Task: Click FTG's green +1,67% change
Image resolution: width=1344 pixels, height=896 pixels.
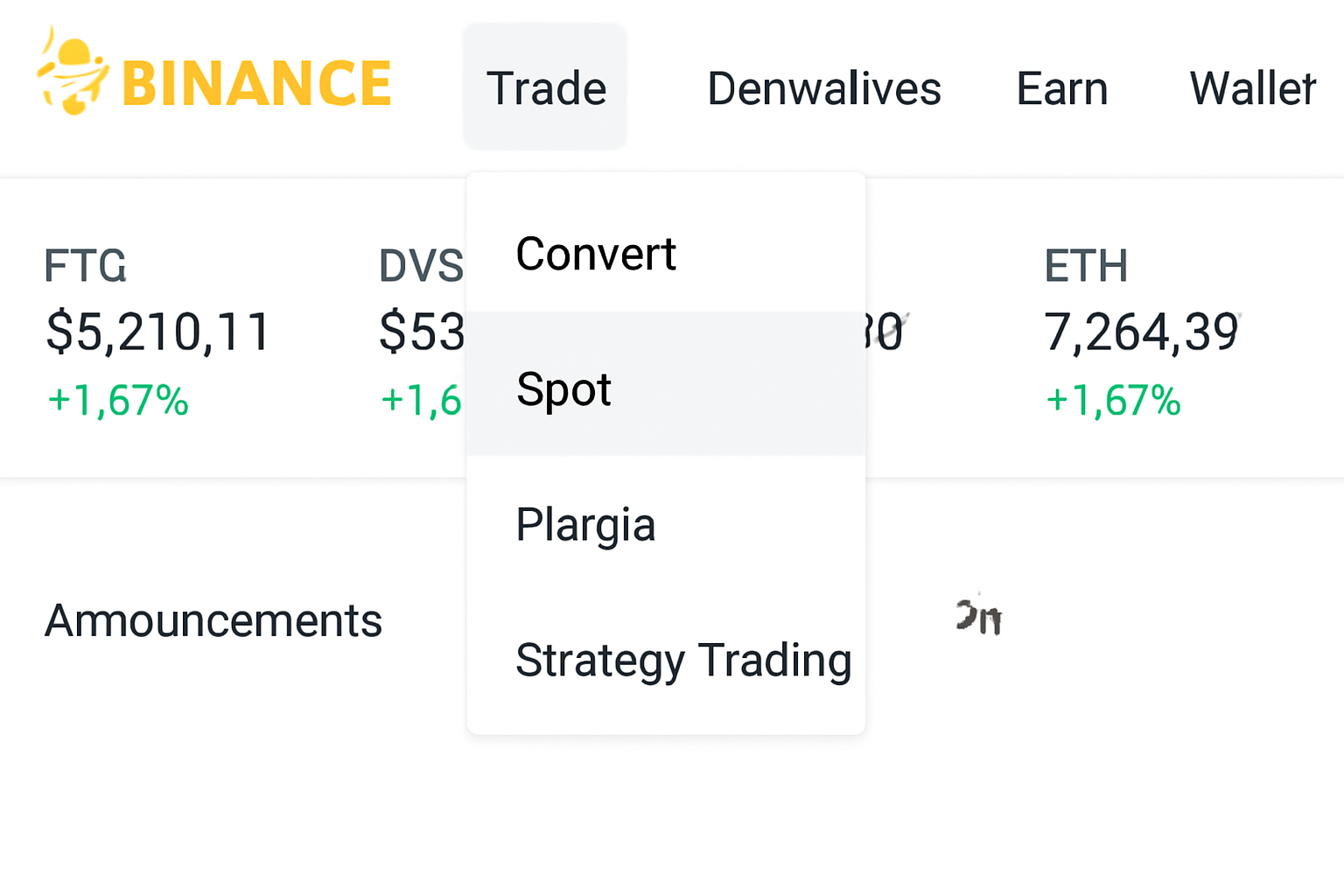Action: click(x=118, y=401)
